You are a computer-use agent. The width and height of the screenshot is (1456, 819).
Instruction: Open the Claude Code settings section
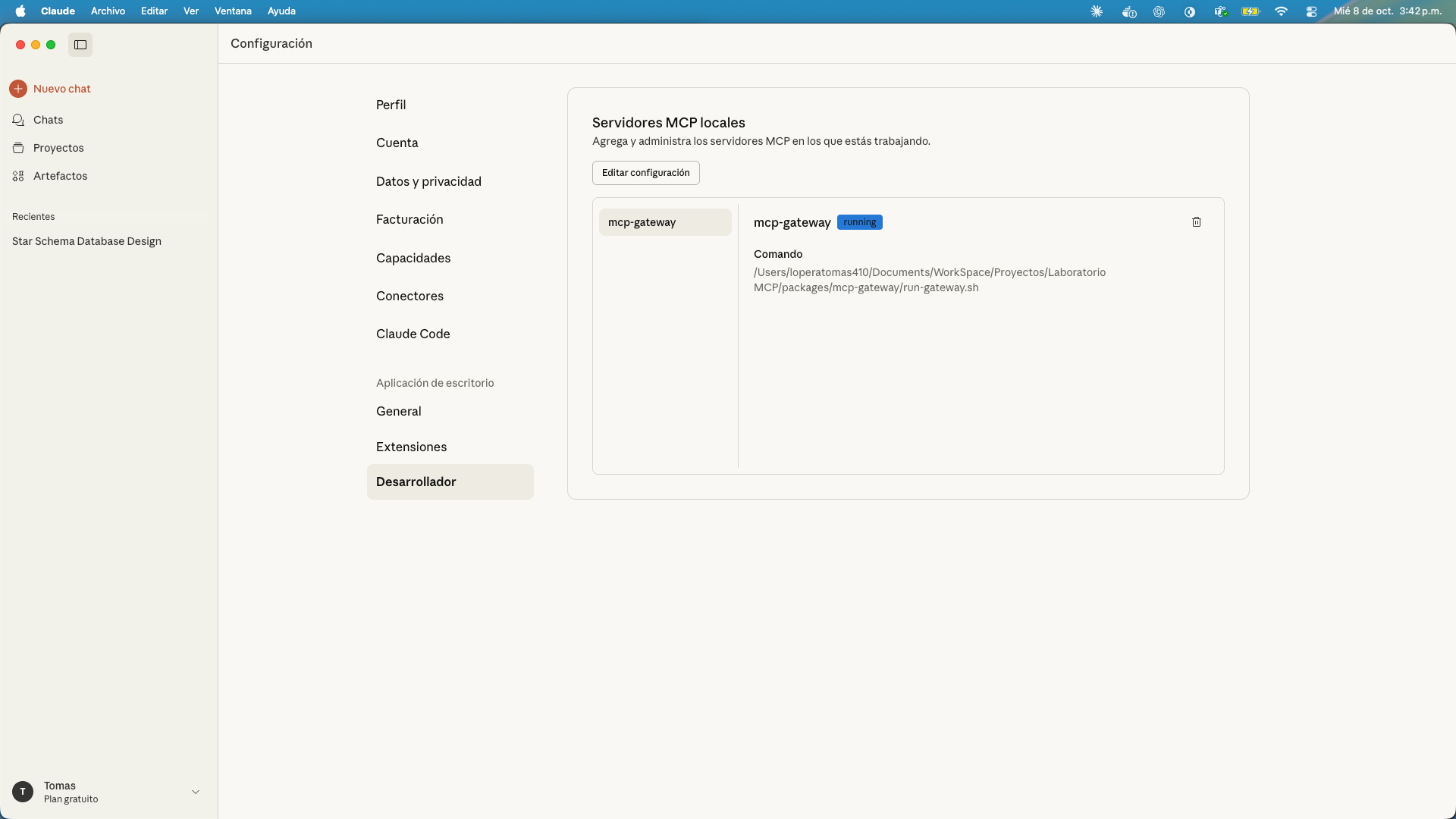pyautogui.click(x=450, y=334)
